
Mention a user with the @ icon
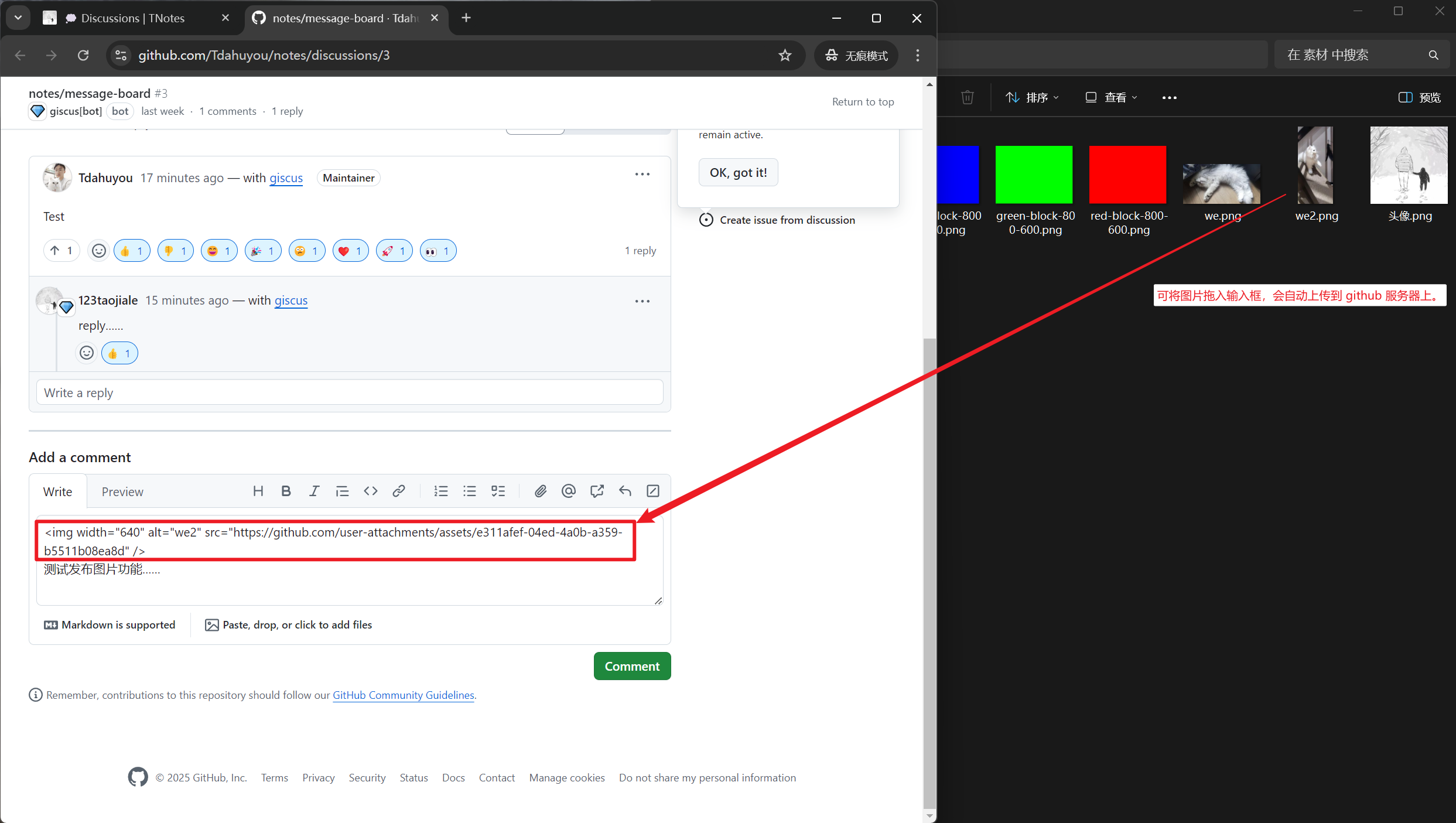[568, 491]
